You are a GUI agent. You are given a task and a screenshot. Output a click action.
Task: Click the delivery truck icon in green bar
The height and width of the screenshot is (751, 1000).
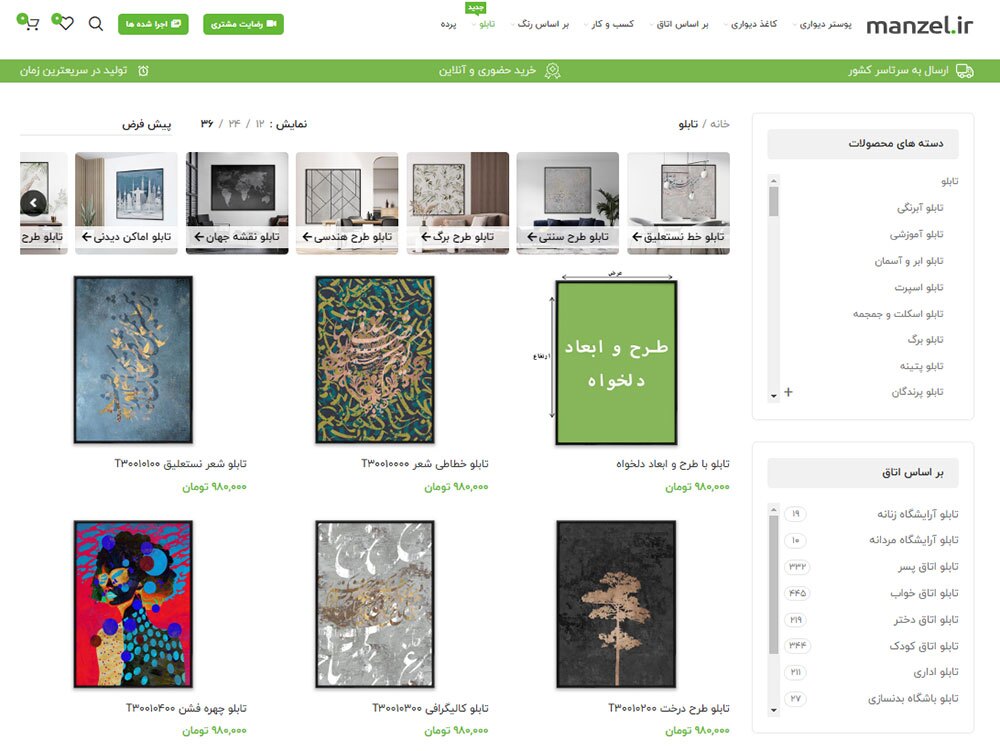[x=964, y=71]
